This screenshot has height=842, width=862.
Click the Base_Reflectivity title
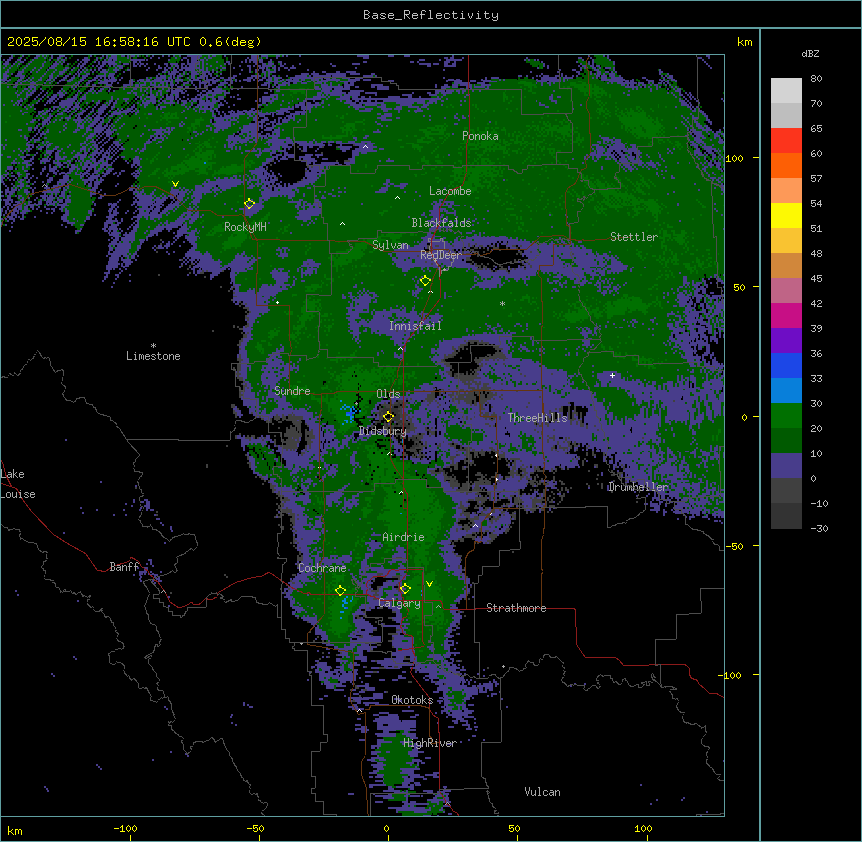431,15
